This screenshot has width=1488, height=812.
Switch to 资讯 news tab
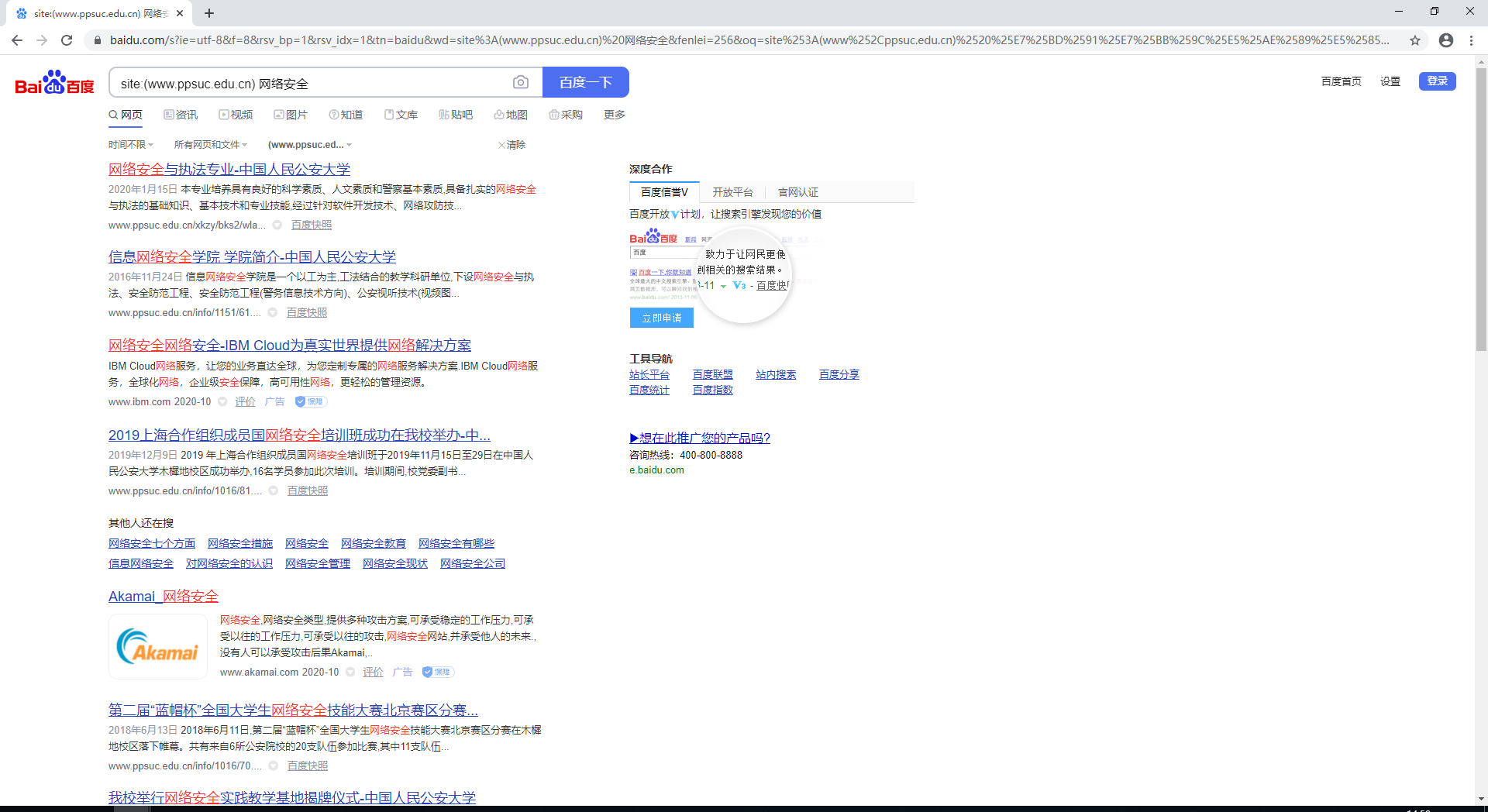click(x=181, y=115)
